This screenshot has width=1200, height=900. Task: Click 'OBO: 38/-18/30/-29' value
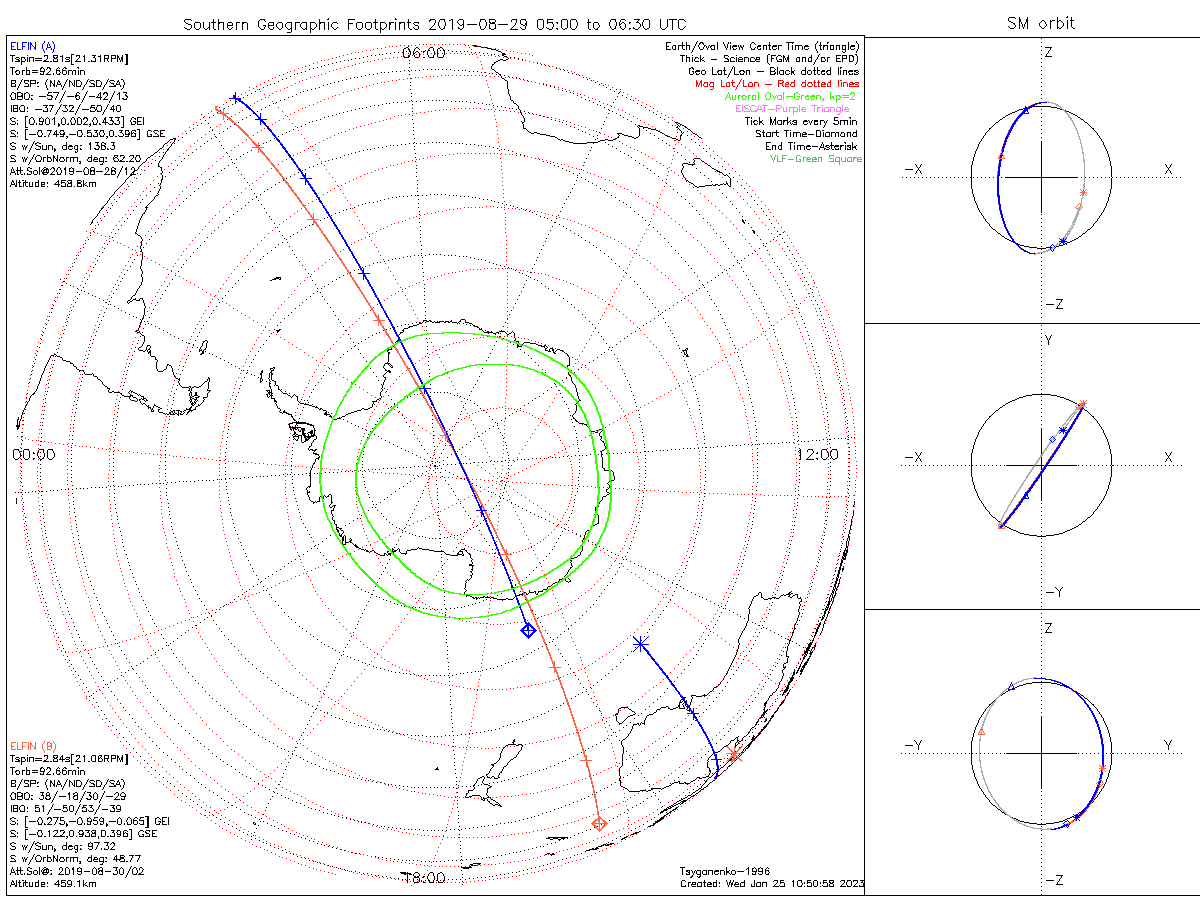tap(66, 796)
